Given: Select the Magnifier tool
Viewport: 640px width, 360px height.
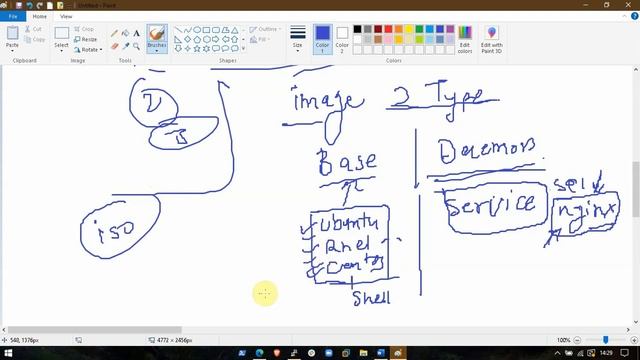Looking at the screenshot, I should [136, 46].
